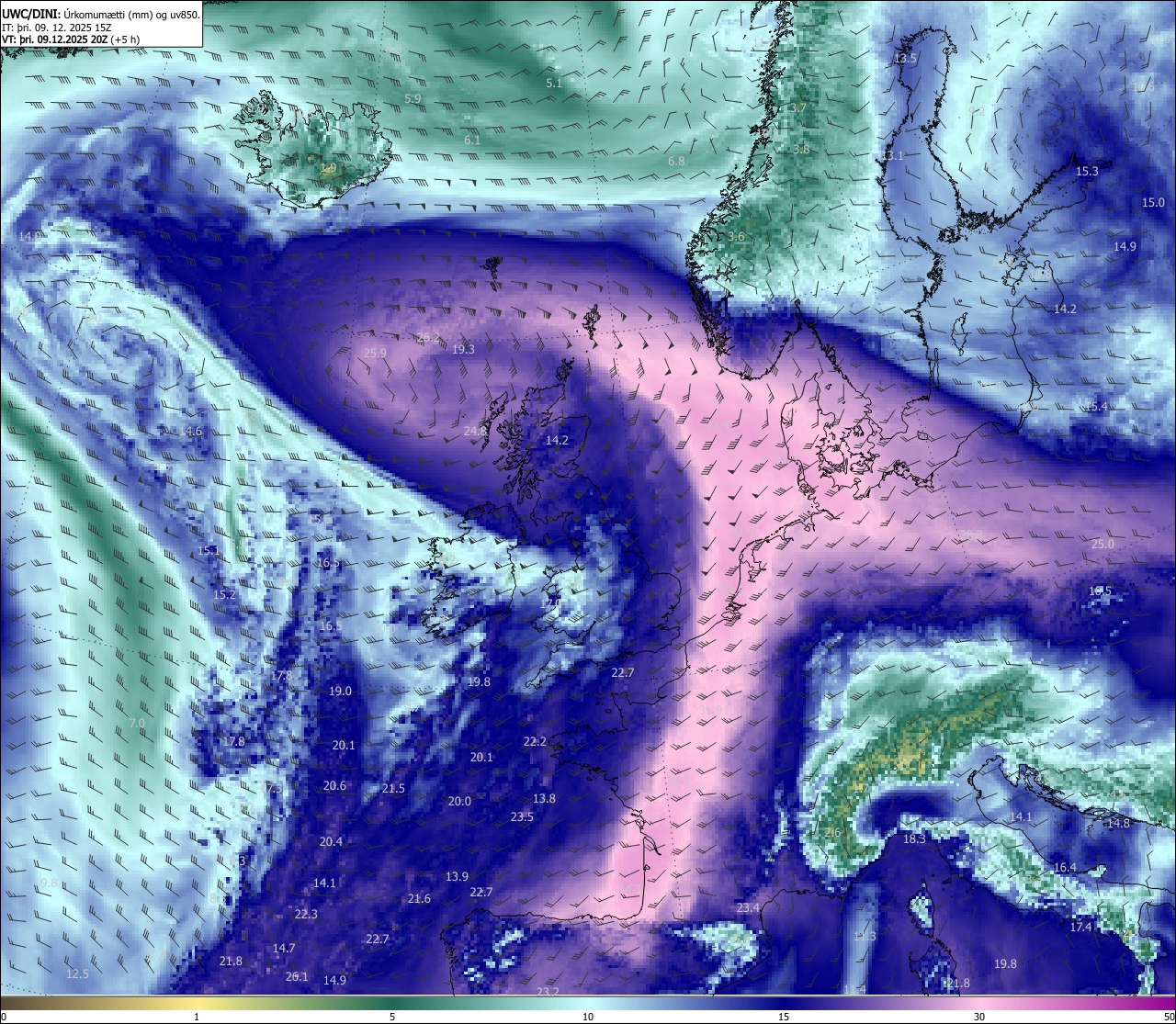Click the legend tick label 5
1176x1024 pixels.
point(392,1017)
